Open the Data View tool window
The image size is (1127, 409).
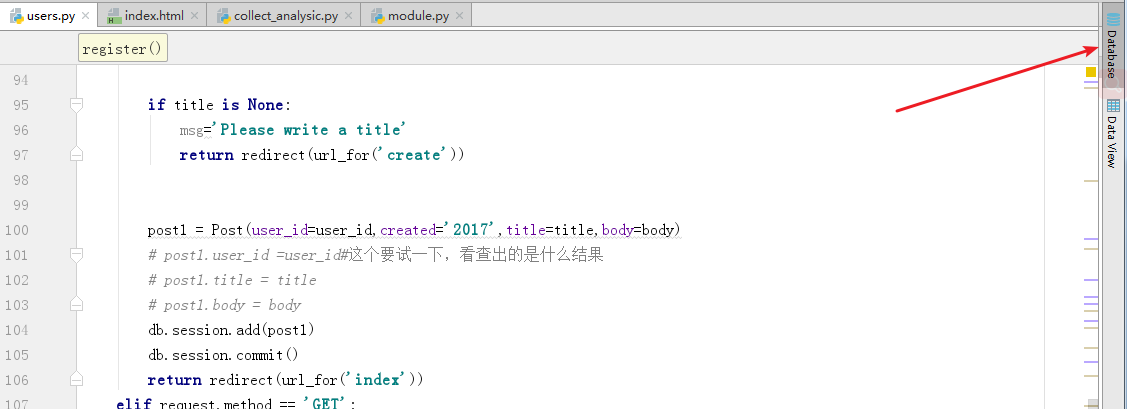tap(1113, 134)
